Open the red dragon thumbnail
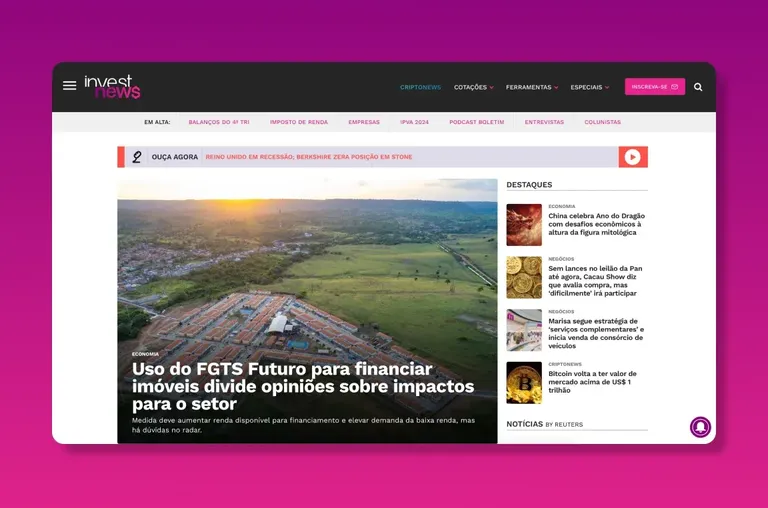Screen dimensions: 768x508 point(524,225)
